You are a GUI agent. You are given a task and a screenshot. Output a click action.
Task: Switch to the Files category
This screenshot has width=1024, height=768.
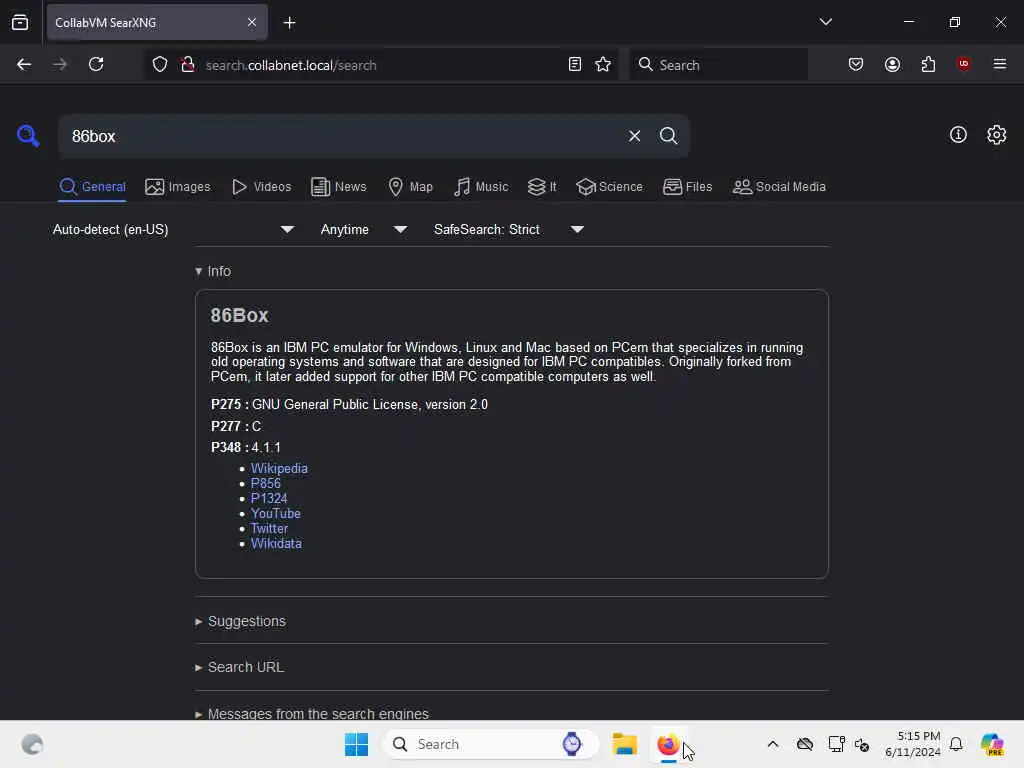(688, 187)
